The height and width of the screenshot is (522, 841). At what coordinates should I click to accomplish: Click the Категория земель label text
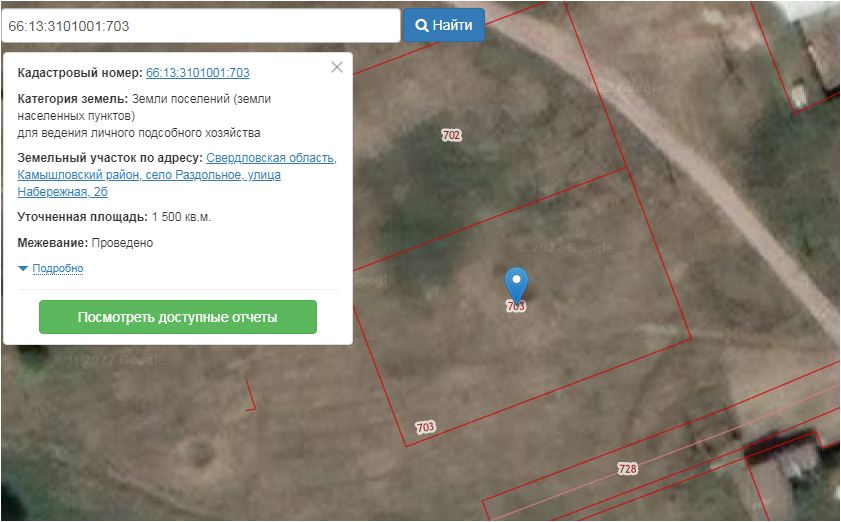pos(73,99)
